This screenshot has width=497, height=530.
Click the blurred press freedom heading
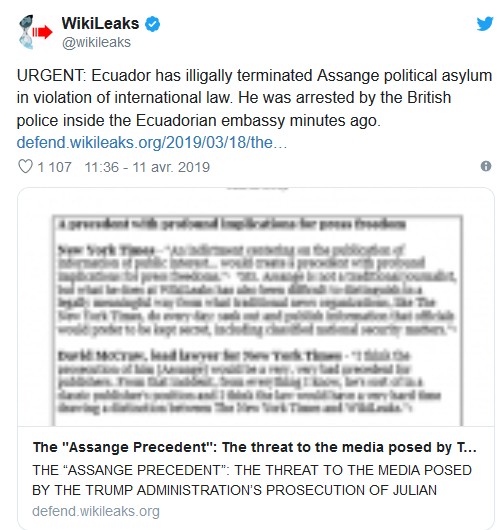232,224
